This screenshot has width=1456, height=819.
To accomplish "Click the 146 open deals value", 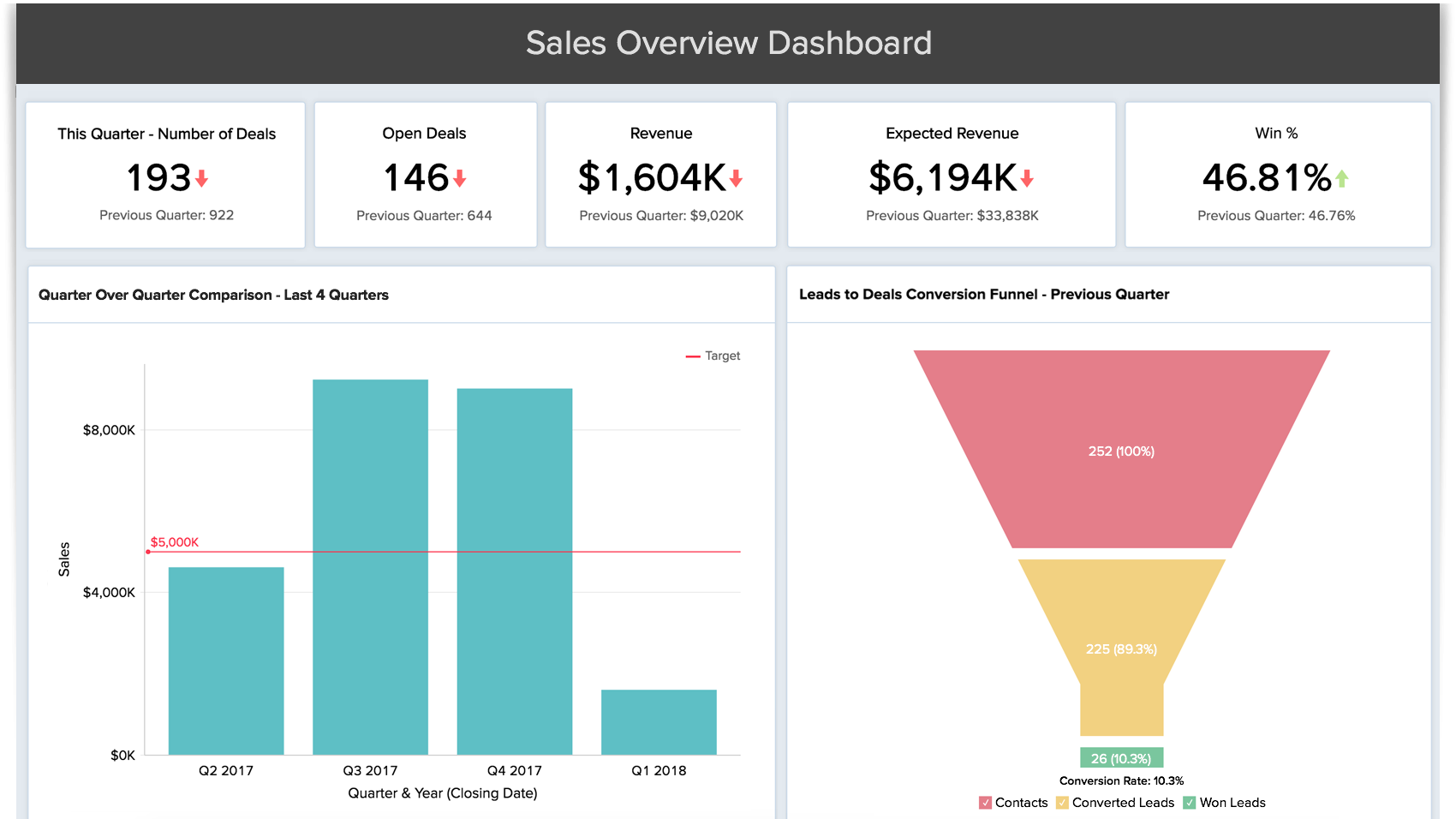I will (417, 178).
